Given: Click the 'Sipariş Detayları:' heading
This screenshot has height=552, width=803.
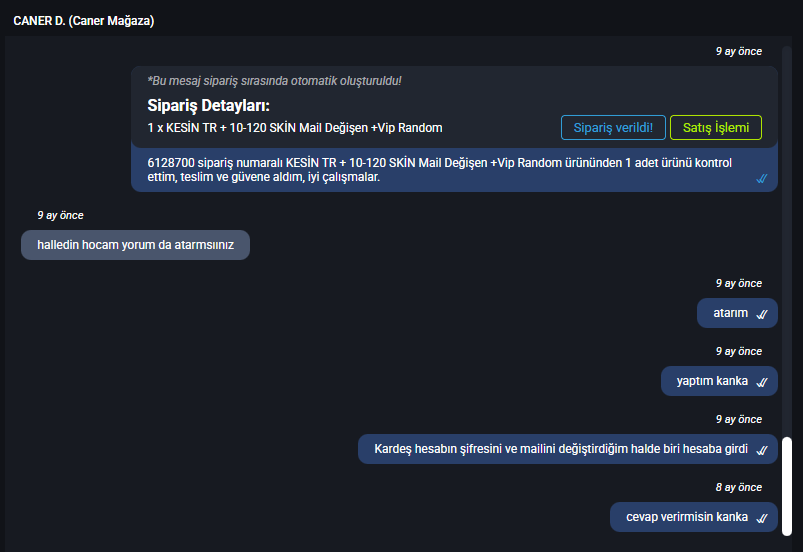Looking at the screenshot, I should pyautogui.click(x=208, y=105).
